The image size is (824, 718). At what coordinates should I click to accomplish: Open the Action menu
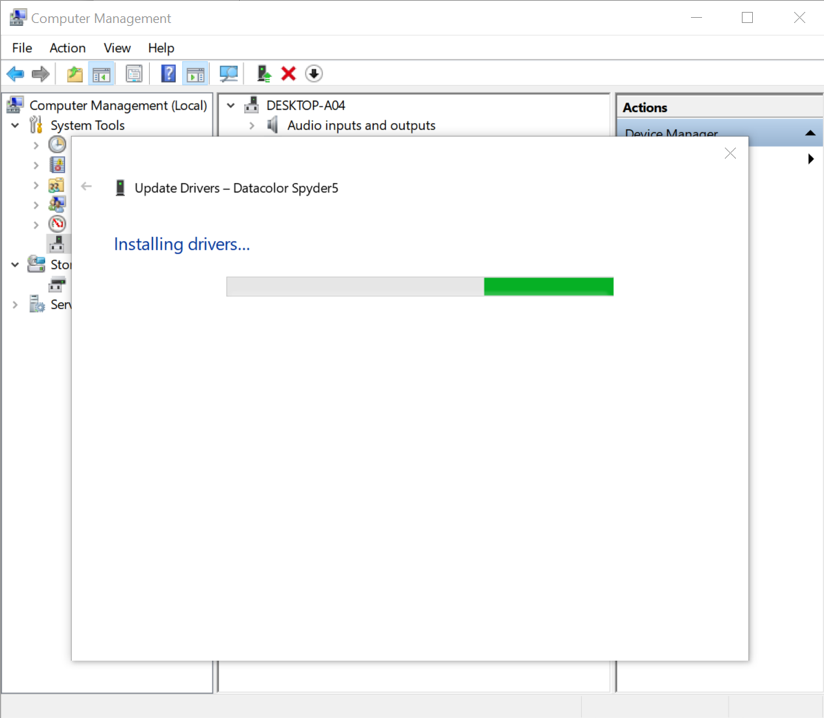click(x=67, y=48)
